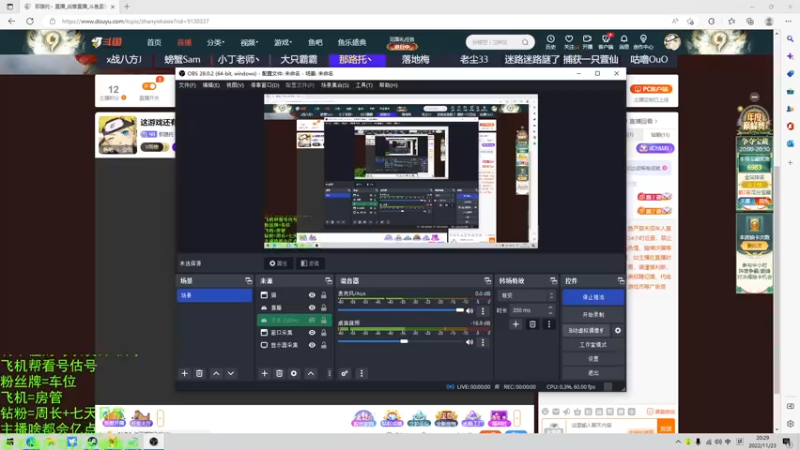Screen dimensions: 800x450
Task: Open virtual camera settings via the 控件 gear icon
Action: point(618,331)
